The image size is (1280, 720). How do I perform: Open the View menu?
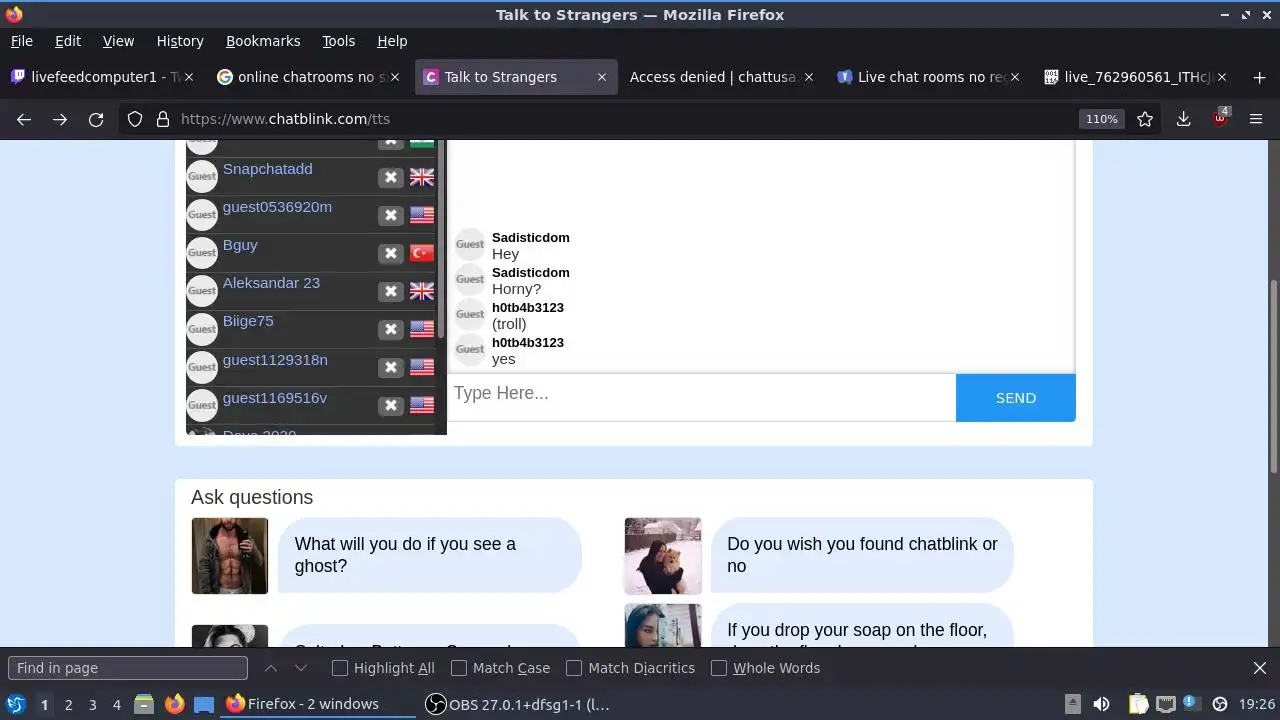click(118, 41)
